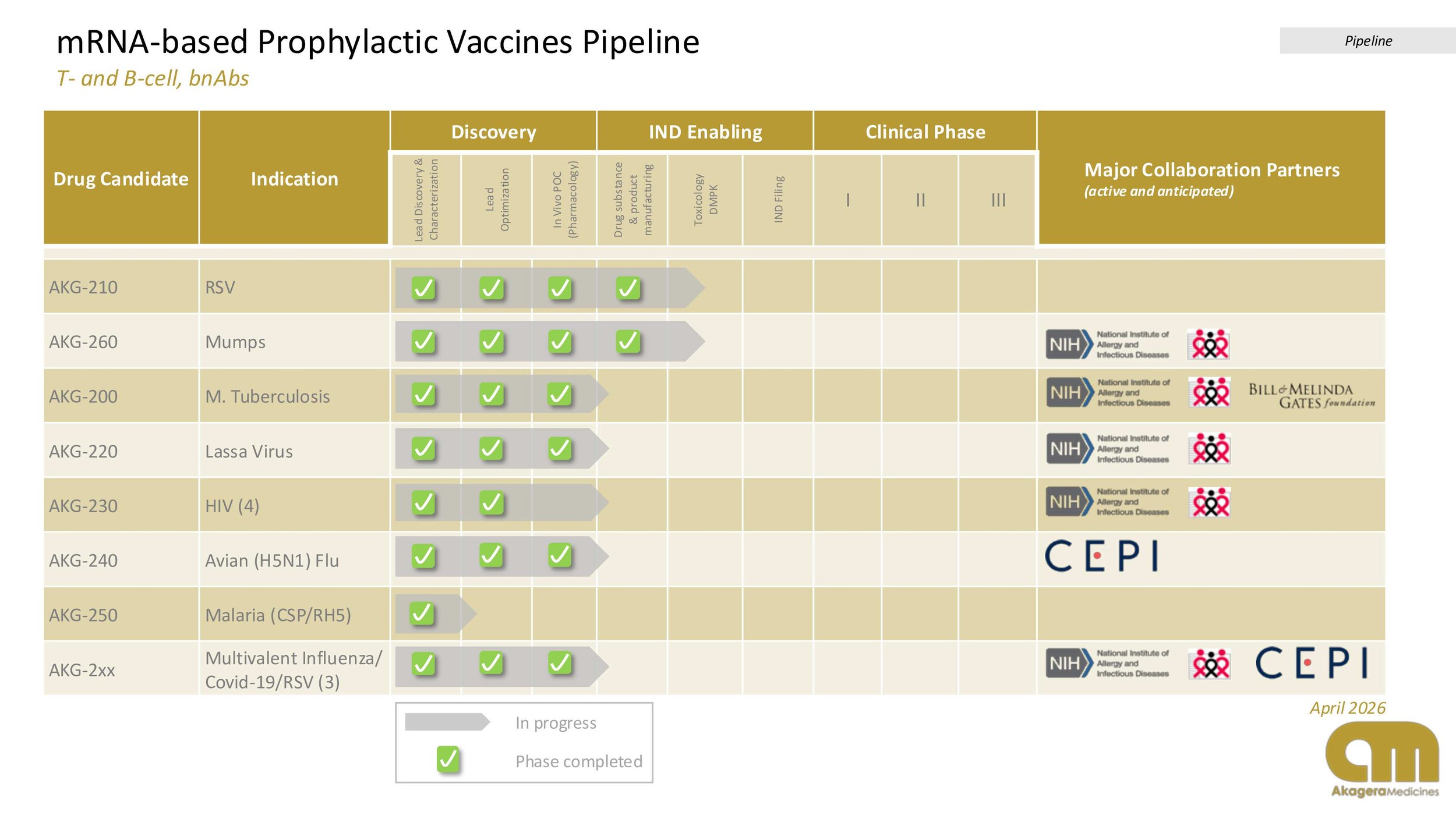Click the CEPI logo in Avian Flu row
1456x819 pixels.
1101,555
